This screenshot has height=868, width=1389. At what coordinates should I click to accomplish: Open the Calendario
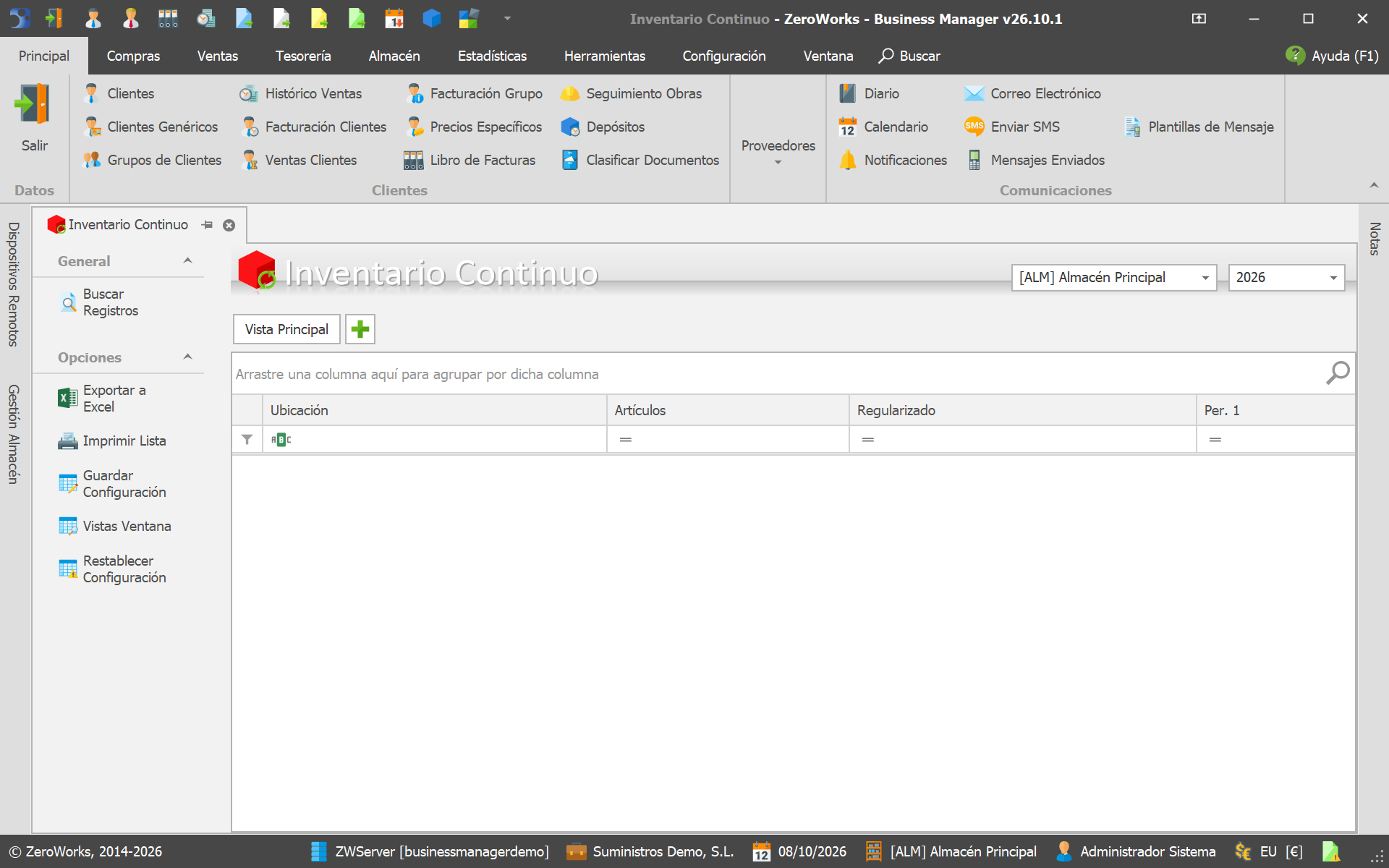(x=883, y=127)
